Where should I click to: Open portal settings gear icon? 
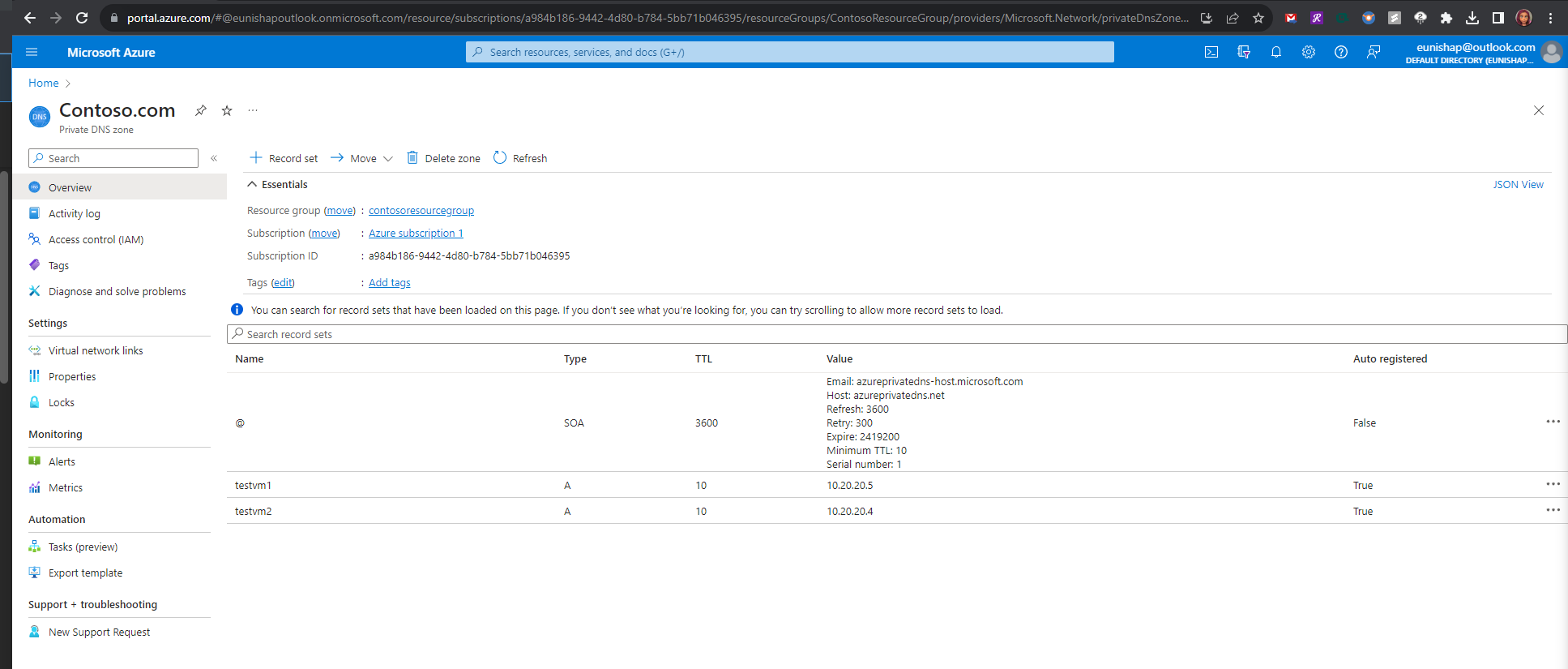coord(1309,52)
